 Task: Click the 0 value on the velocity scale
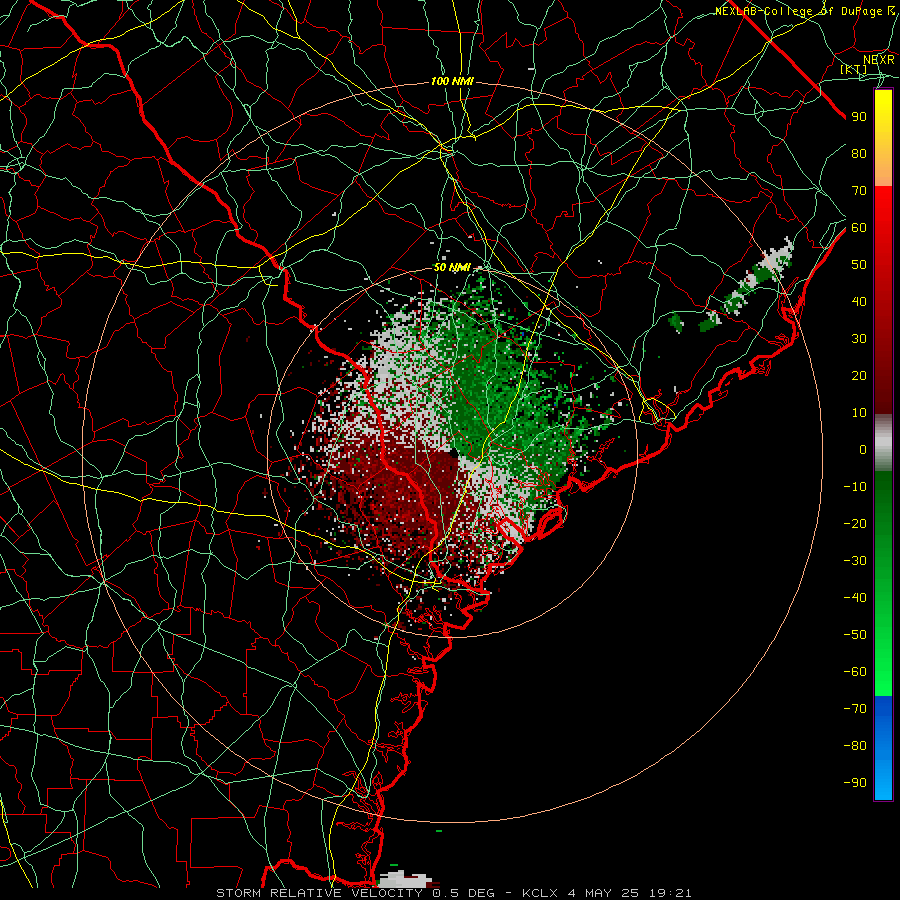point(863,449)
